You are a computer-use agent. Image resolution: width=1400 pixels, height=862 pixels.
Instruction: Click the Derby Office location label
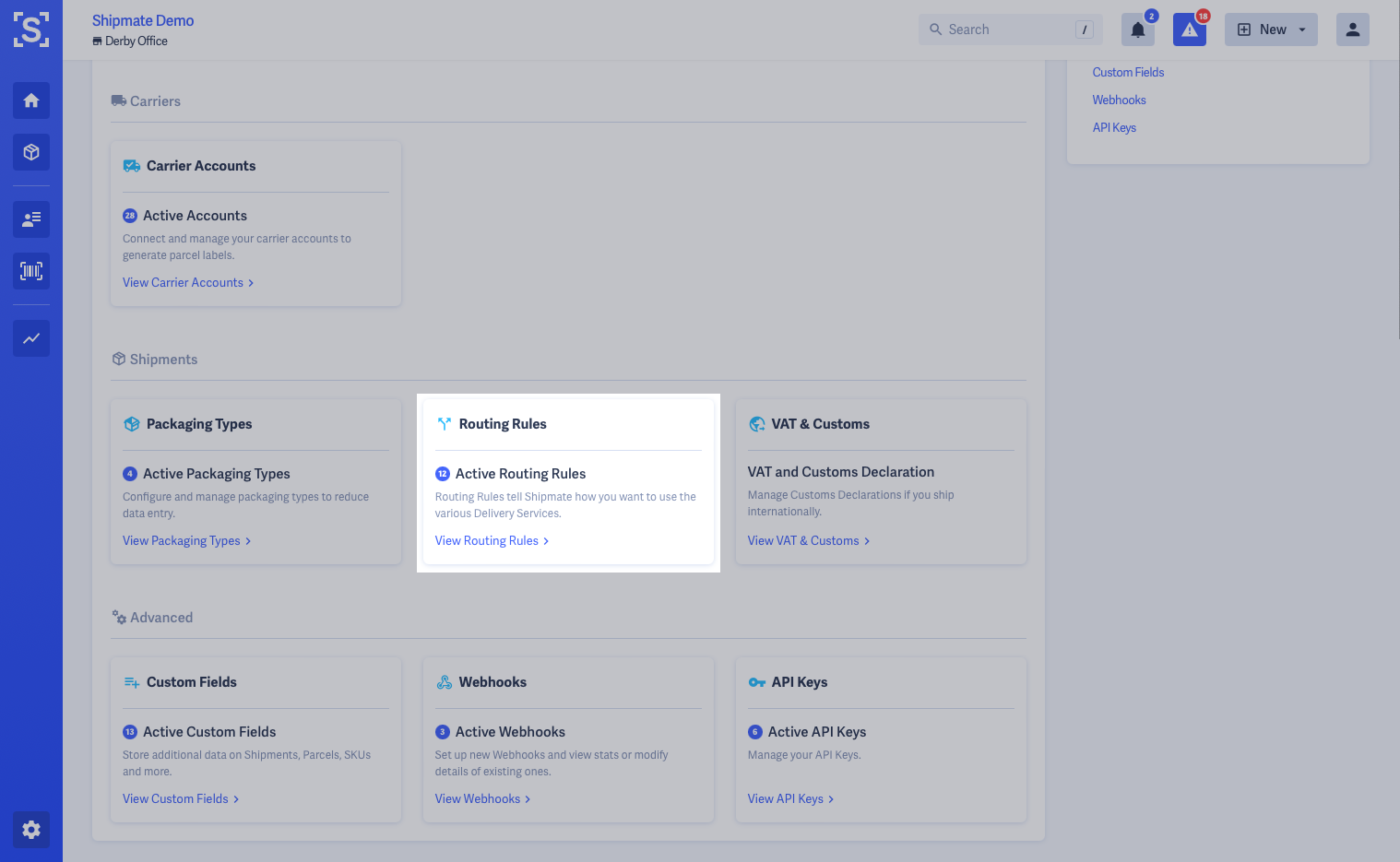click(x=130, y=41)
